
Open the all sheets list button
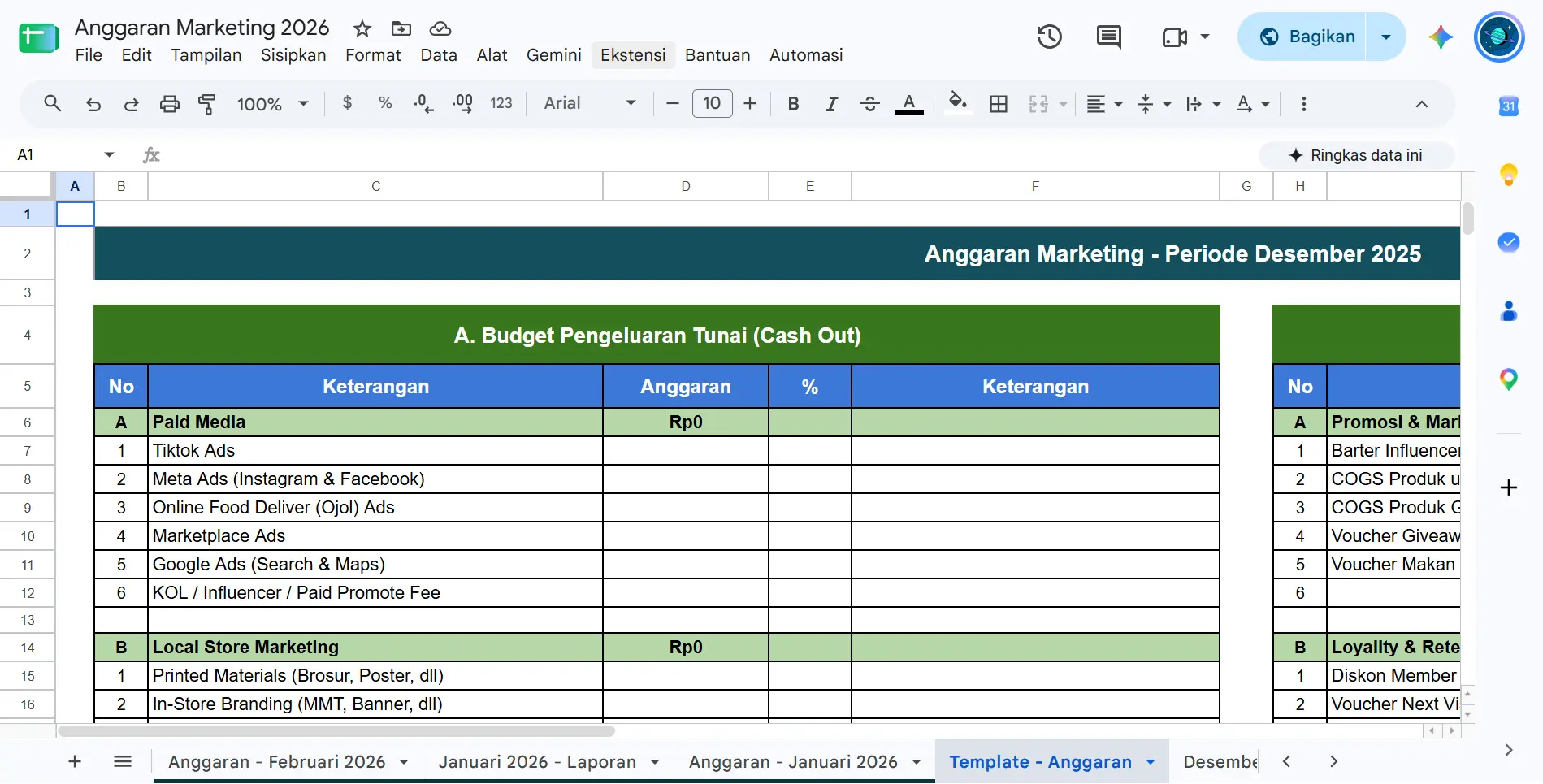(x=123, y=761)
